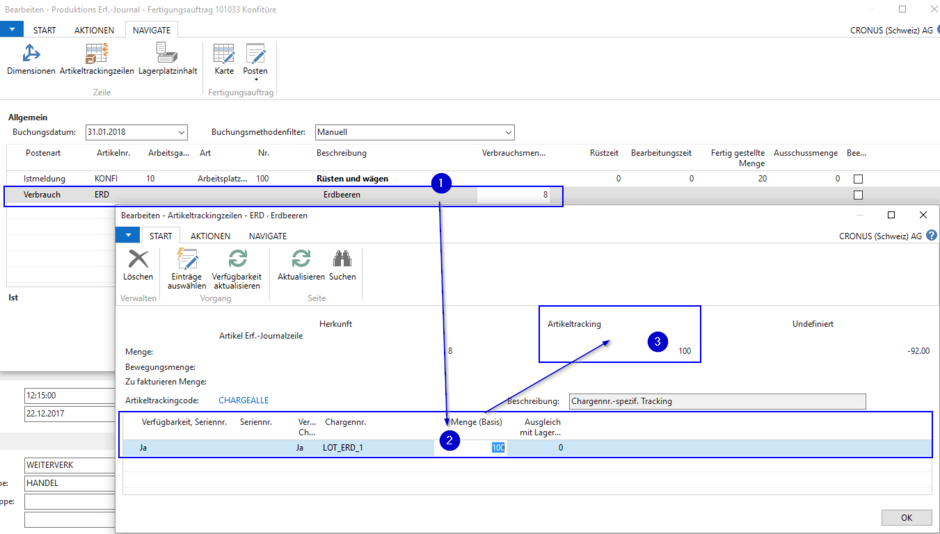Open the Posten dropdown arrow
The image size is (940, 534).
pos(255,79)
